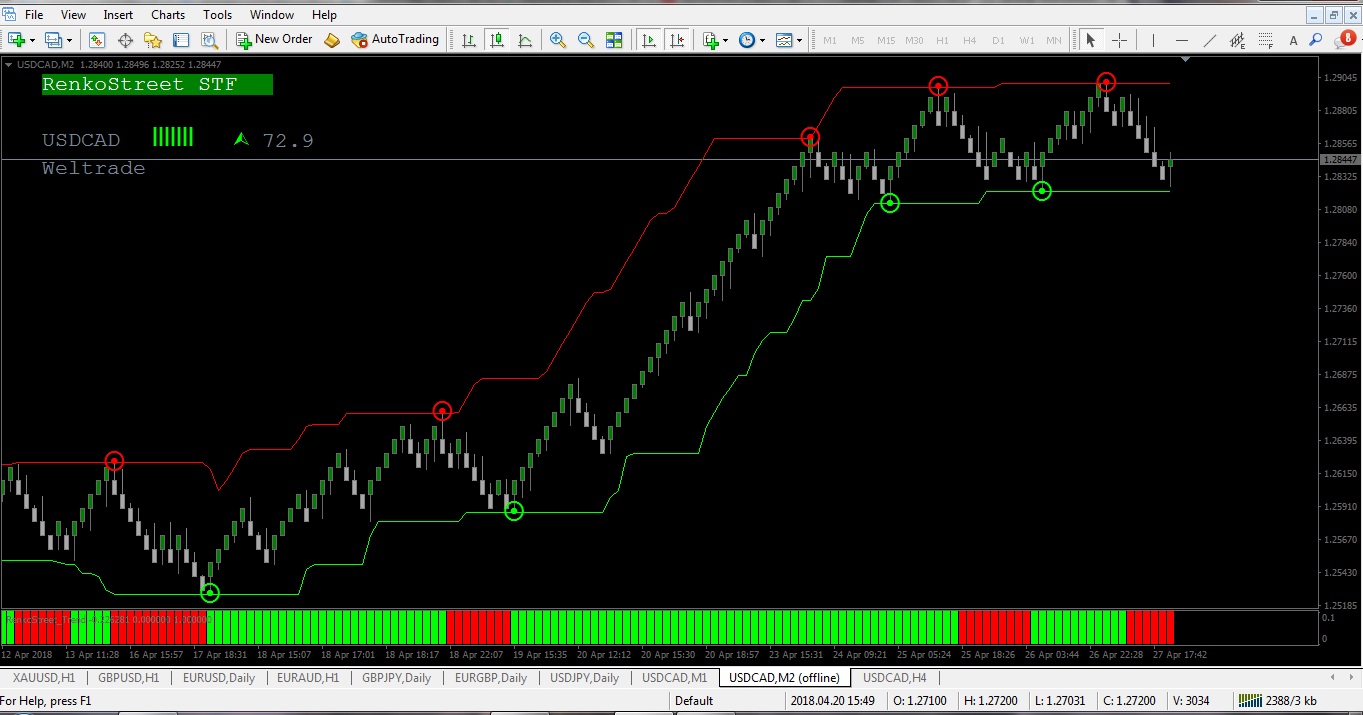This screenshot has width=1363, height=715.
Task: Select the Fibonacci Retracement tool
Action: coord(1266,40)
